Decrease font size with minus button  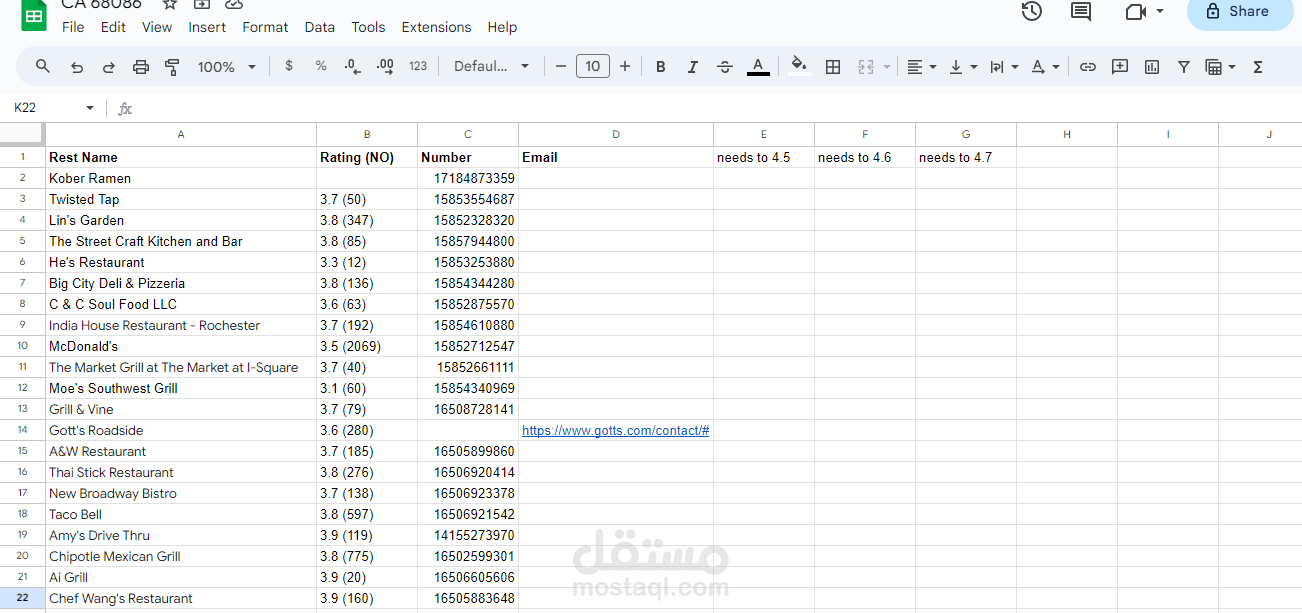tap(561, 66)
